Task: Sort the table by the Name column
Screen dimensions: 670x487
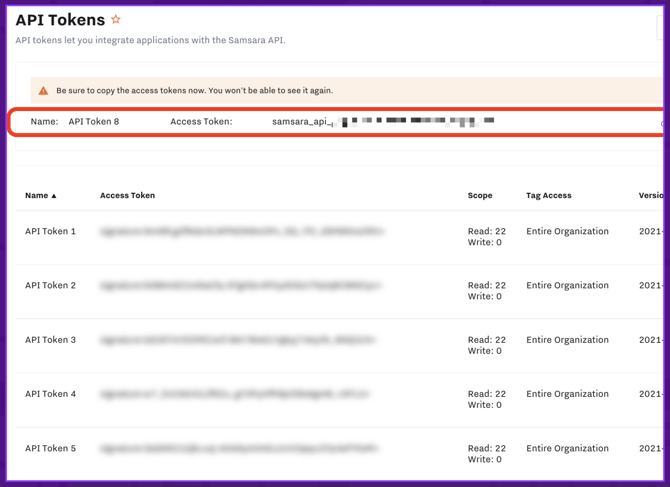Action: point(41,196)
